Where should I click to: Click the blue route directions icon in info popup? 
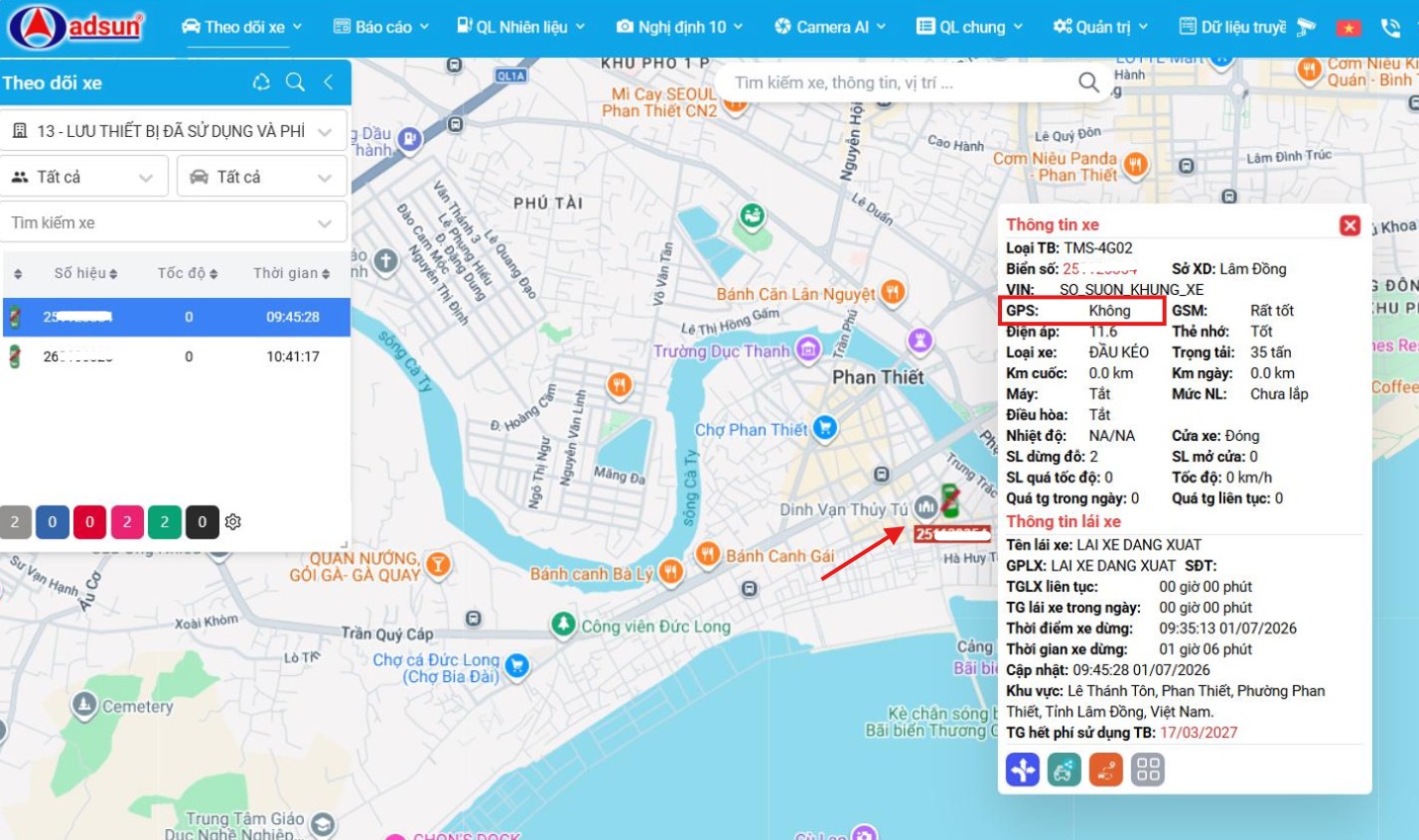[1022, 770]
